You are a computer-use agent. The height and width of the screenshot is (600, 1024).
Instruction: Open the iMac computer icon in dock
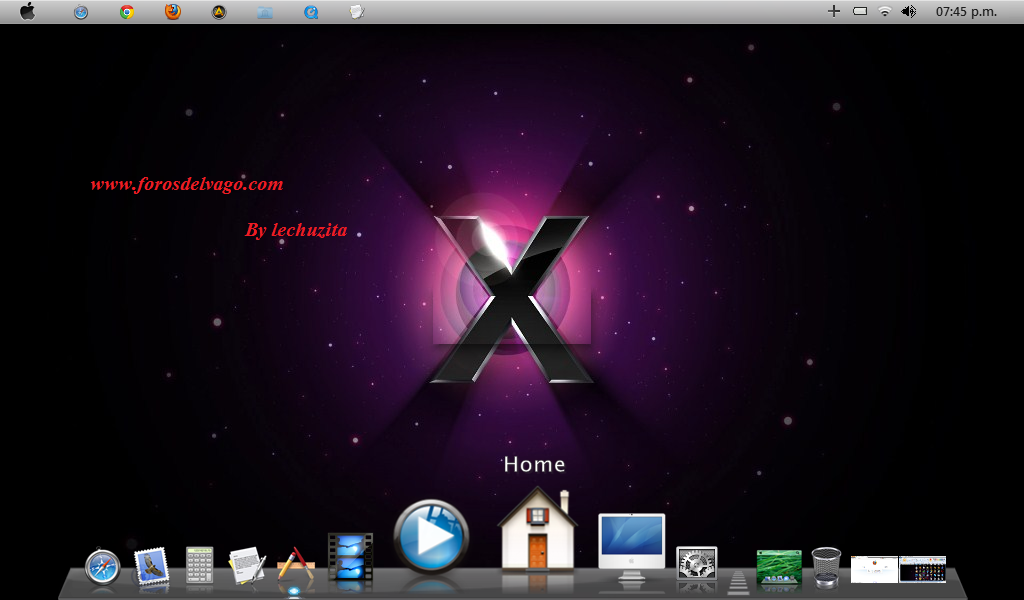(x=632, y=546)
